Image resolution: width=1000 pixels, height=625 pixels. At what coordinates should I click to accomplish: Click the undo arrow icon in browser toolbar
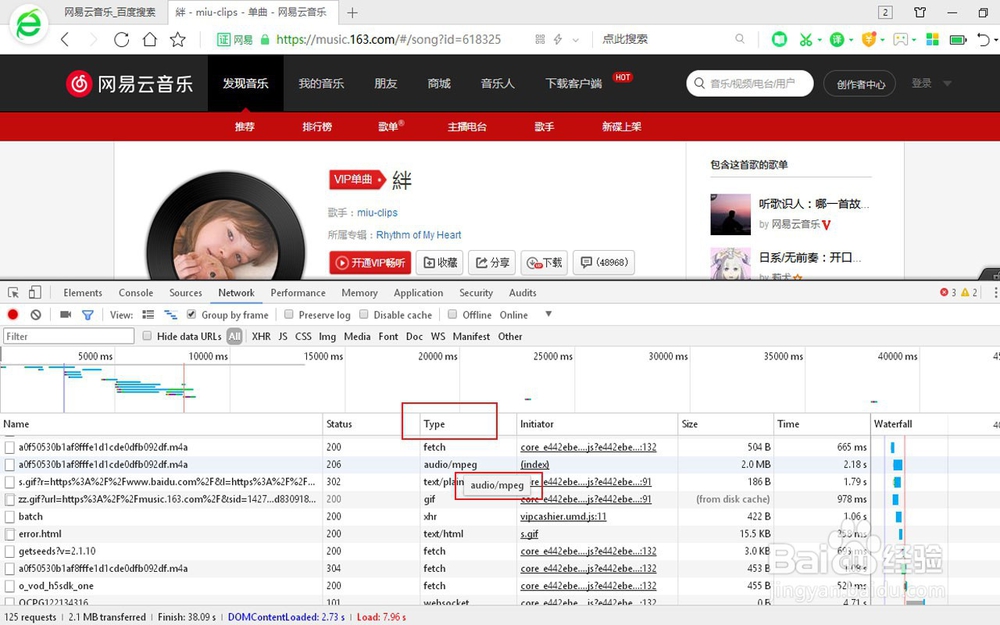coord(983,40)
